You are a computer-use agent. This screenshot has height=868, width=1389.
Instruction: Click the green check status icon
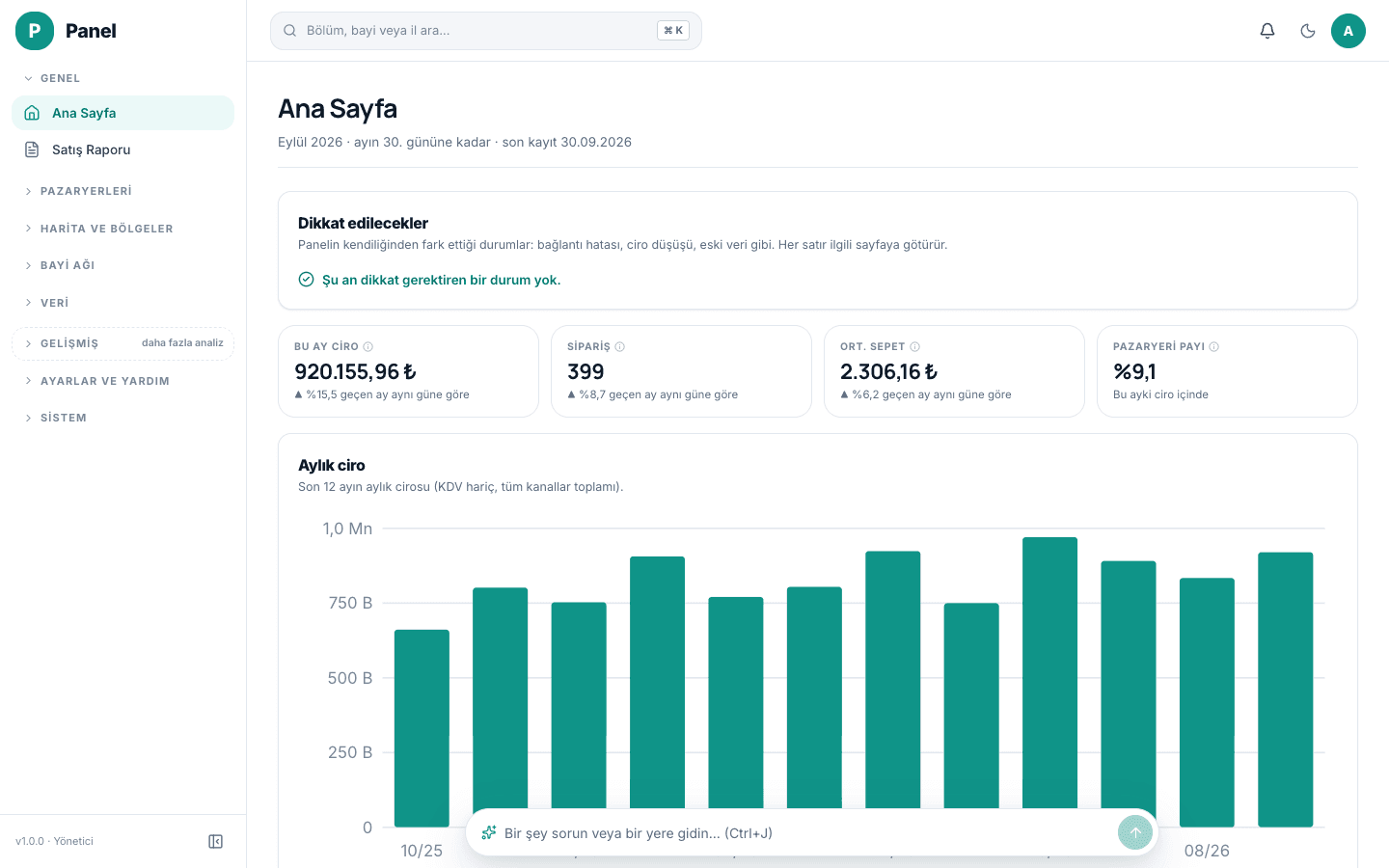point(306,279)
